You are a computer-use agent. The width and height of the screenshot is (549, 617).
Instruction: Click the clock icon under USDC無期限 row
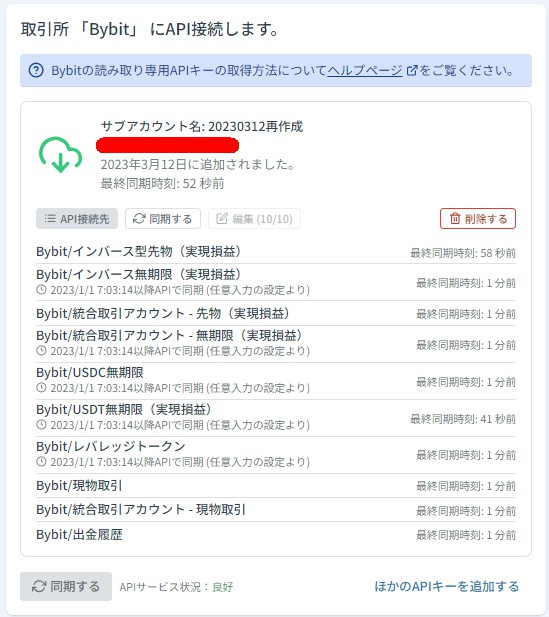pos(41,388)
